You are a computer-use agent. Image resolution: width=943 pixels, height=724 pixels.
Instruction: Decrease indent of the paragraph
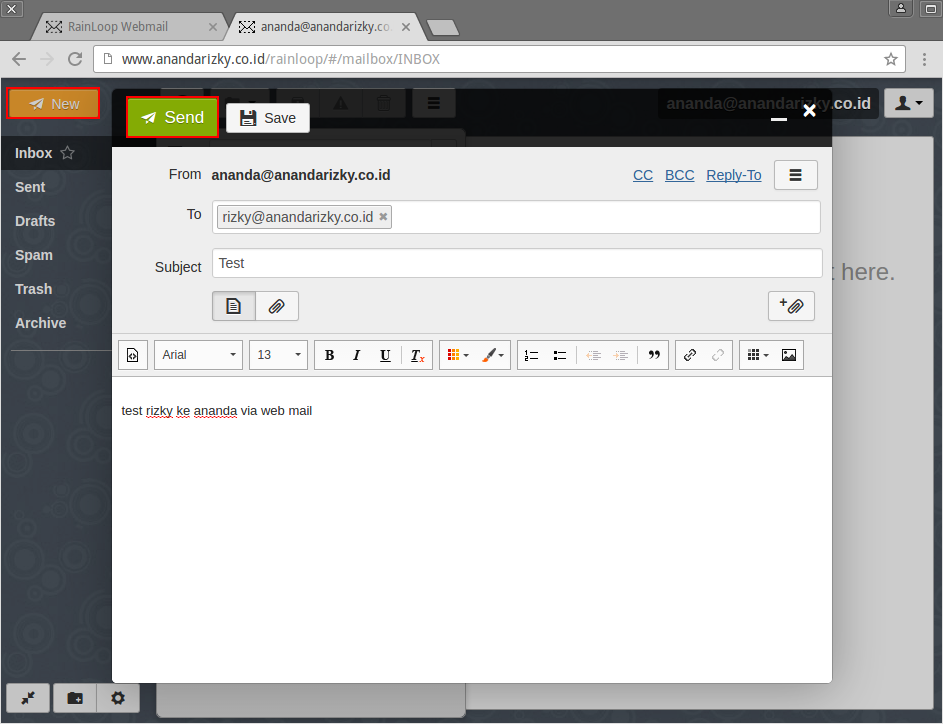tap(594, 355)
